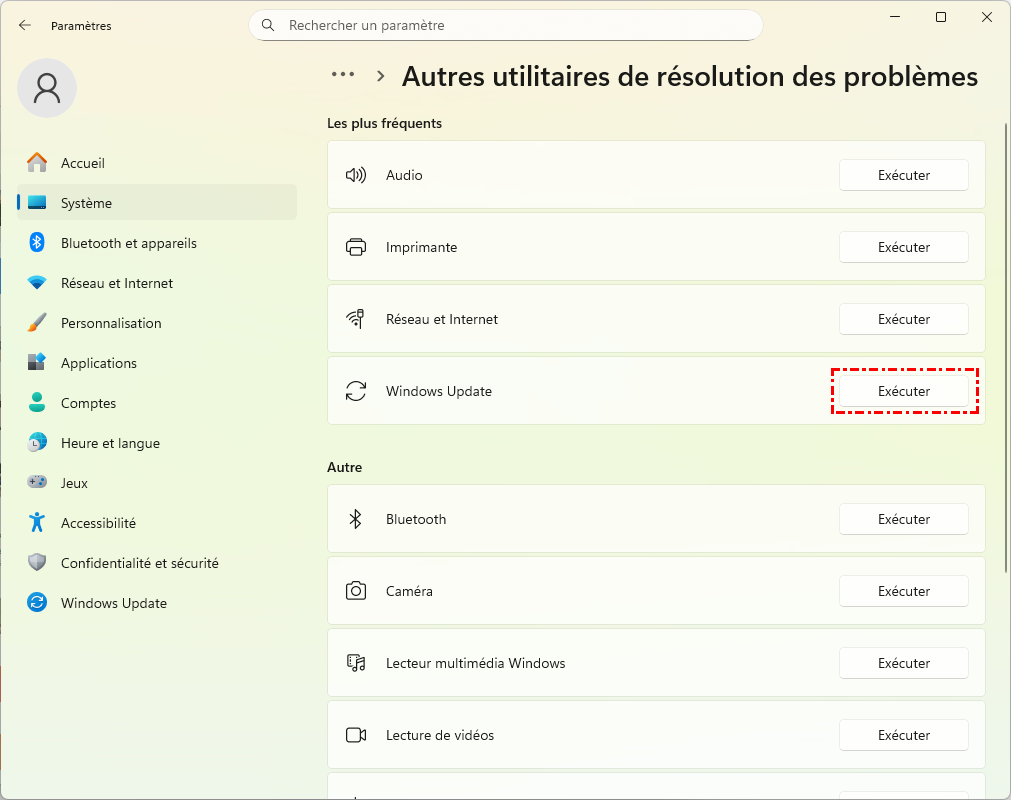Run the Audio troubleshooter
Screen dimensions: 1011x800
[x=903, y=175]
